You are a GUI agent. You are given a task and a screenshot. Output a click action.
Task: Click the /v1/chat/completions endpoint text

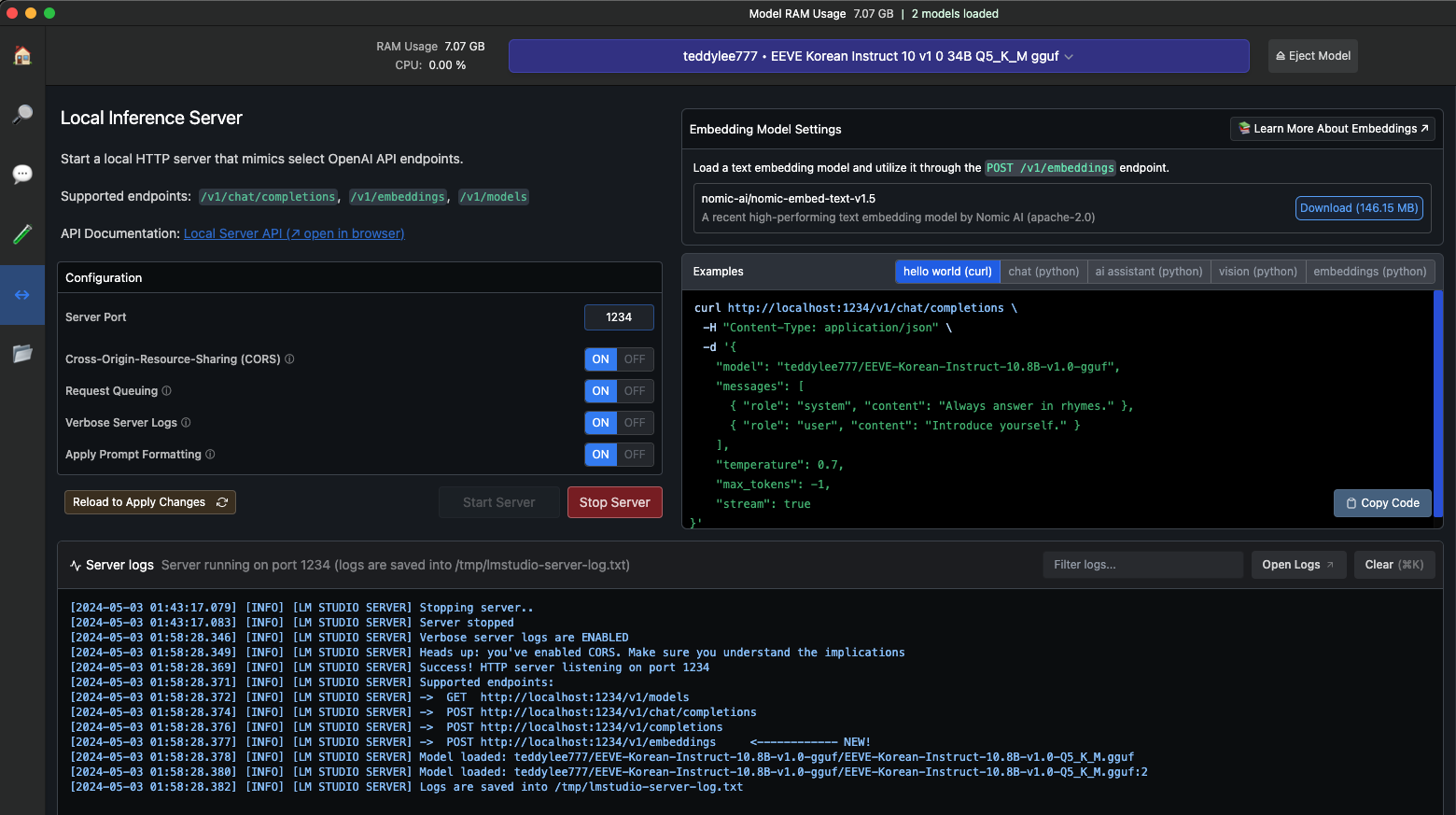(x=269, y=197)
